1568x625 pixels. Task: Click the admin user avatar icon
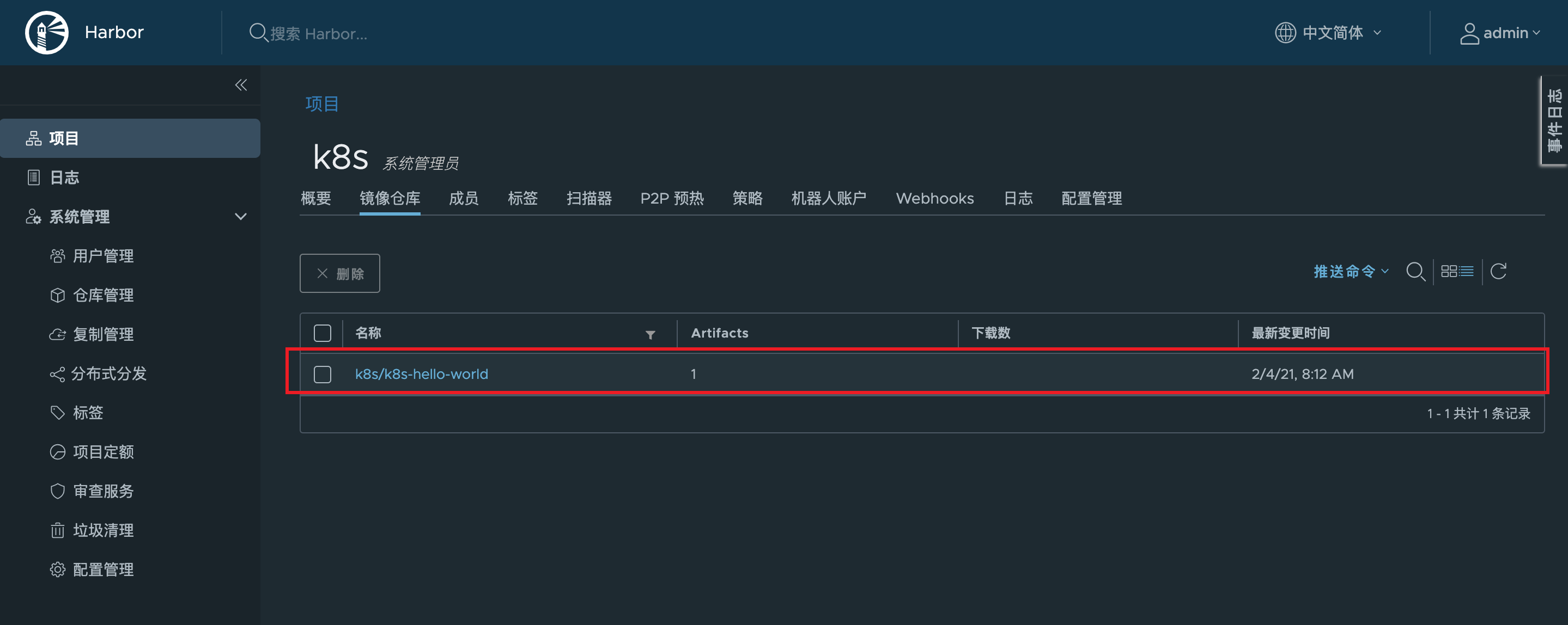coord(1469,33)
